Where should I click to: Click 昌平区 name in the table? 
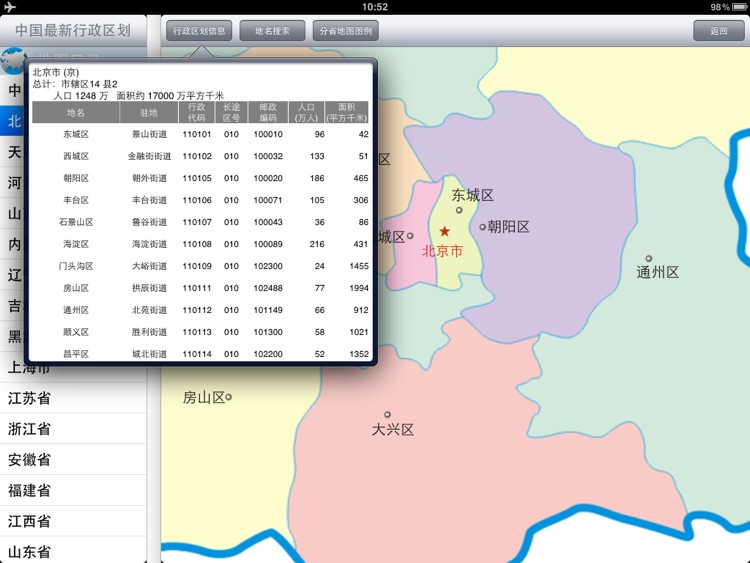click(x=76, y=354)
